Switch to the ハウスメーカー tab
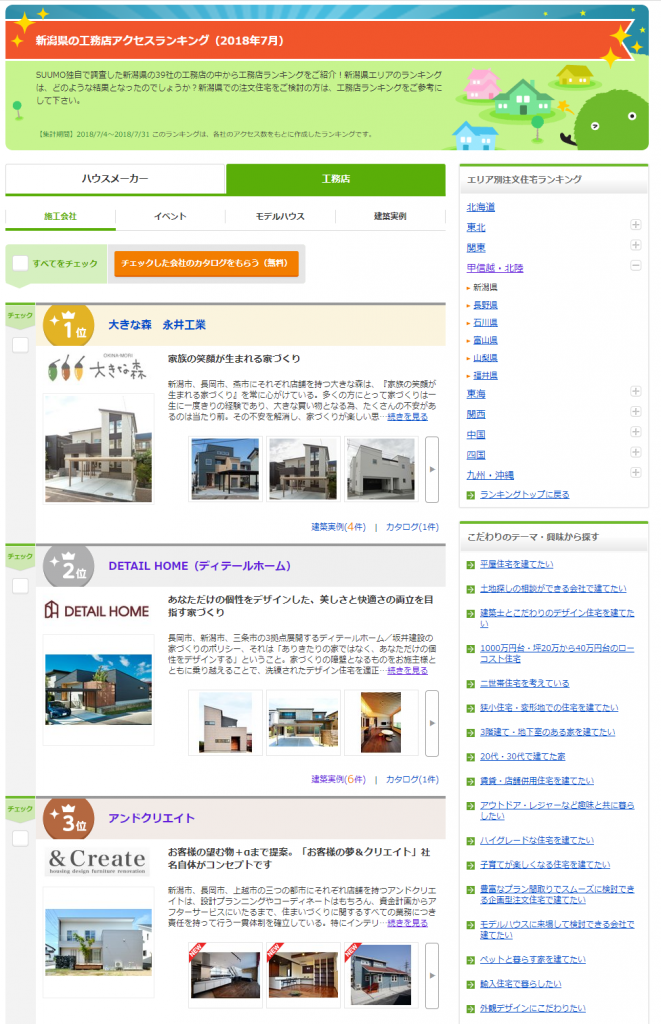 [115, 179]
